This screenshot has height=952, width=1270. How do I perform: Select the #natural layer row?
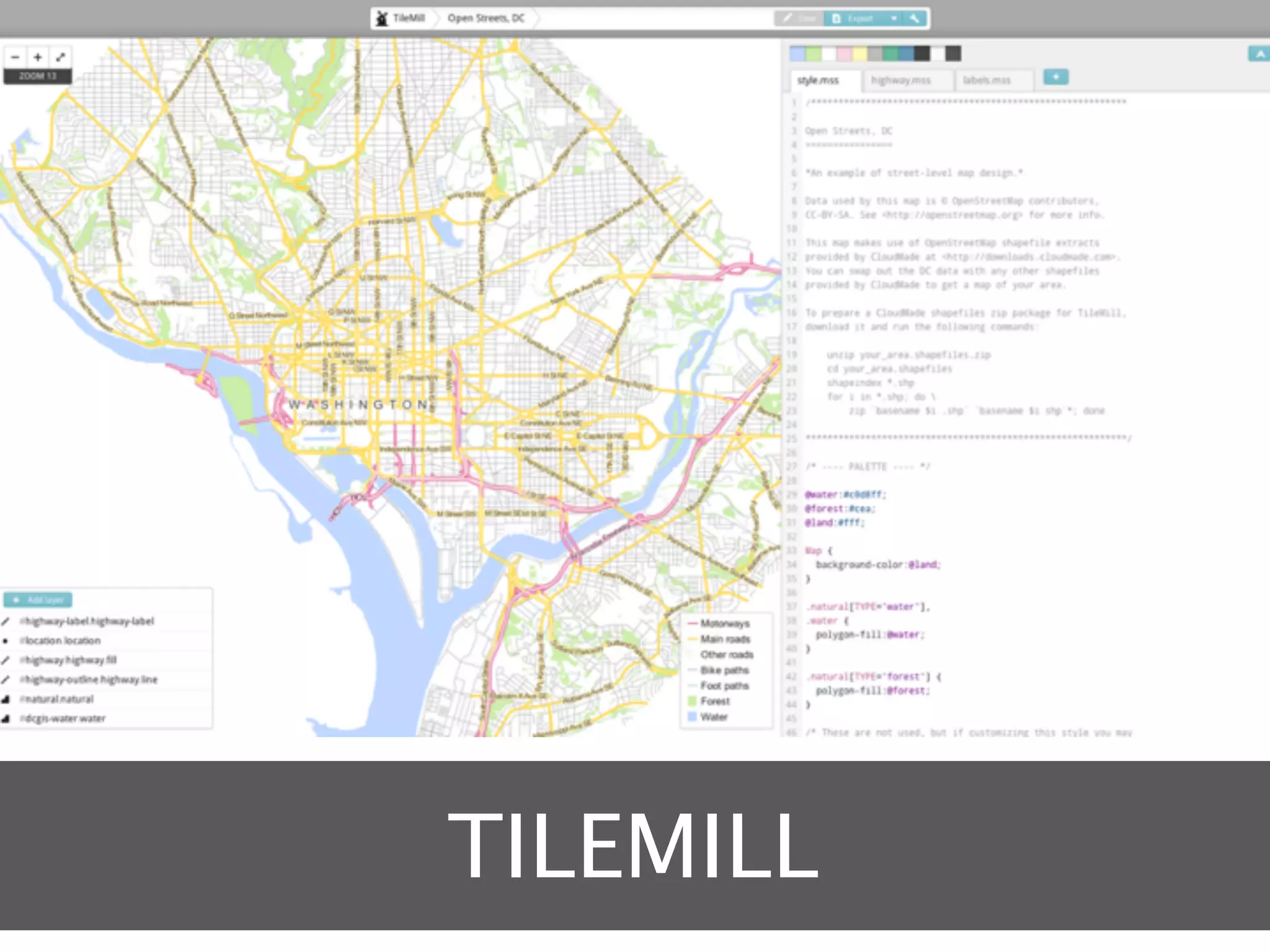click(106, 699)
